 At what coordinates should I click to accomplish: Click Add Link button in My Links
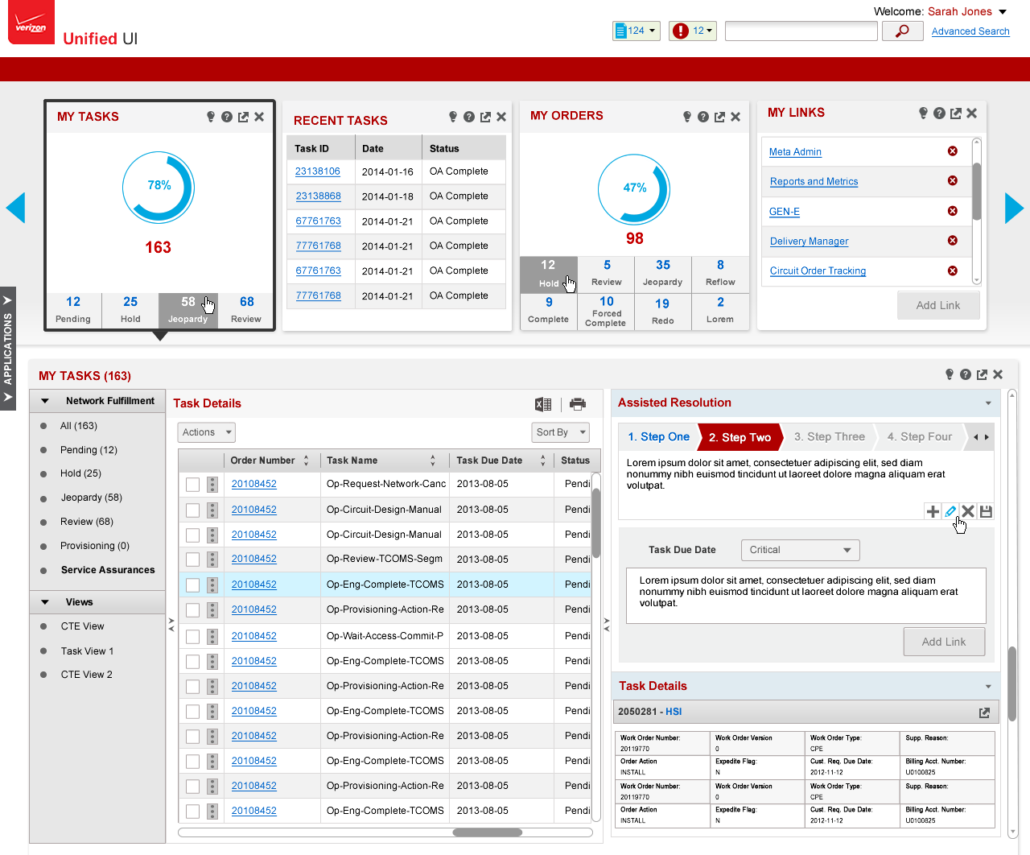[x=937, y=305]
